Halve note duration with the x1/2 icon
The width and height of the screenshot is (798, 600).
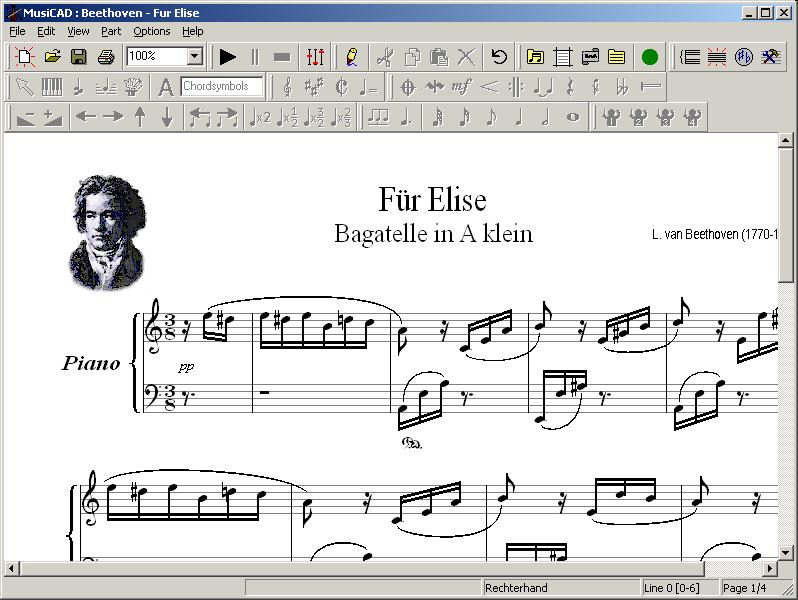(x=288, y=117)
